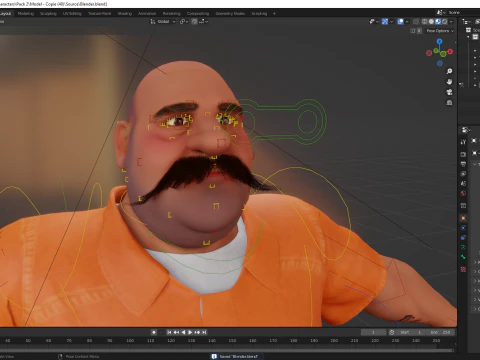Open the checkered Texture properties tab icon
The image size is (480, 360).
[463, 269]
